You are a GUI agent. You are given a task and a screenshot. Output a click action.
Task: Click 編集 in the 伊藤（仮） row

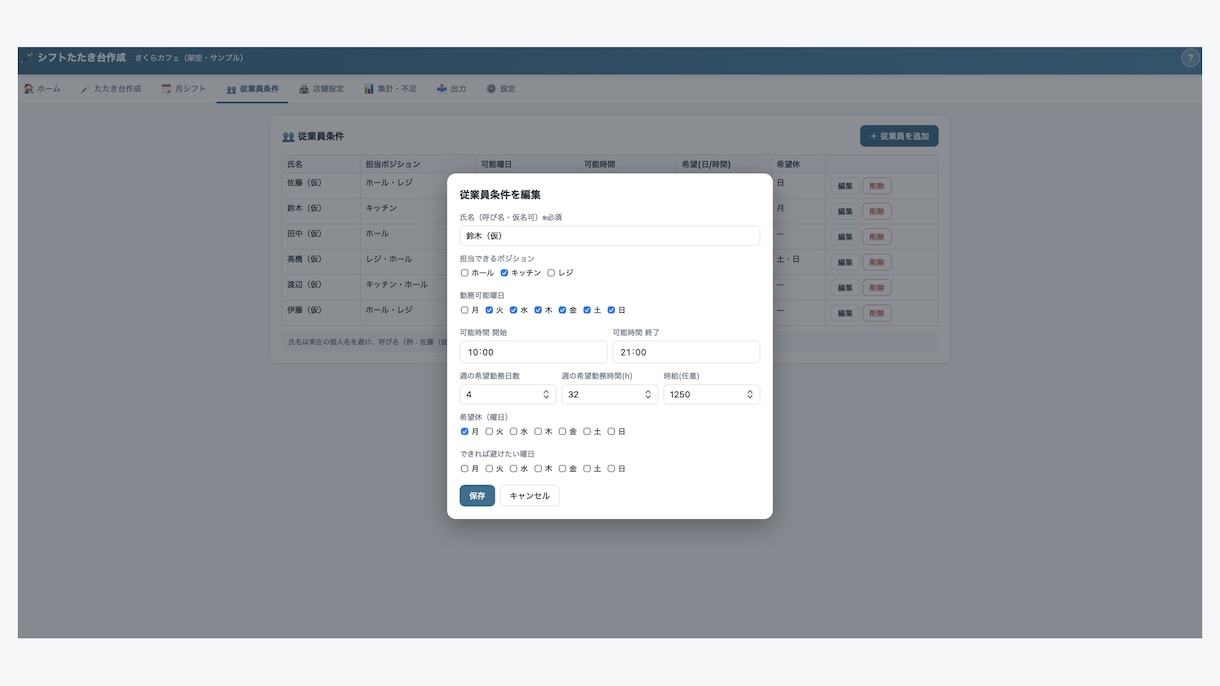click(x=845, y=313)
